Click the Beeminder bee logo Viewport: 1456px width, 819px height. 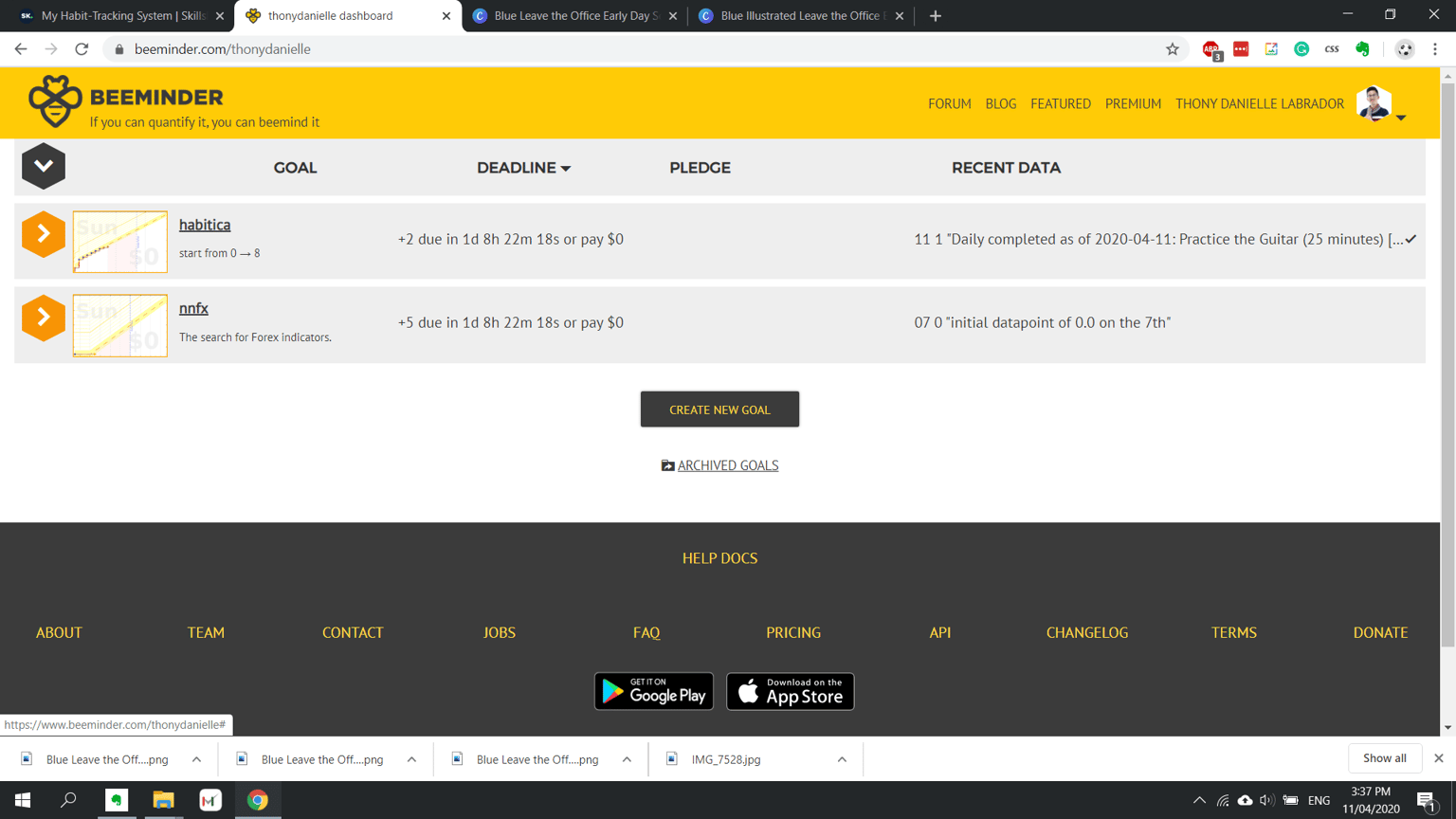click(x=55, y=101)
